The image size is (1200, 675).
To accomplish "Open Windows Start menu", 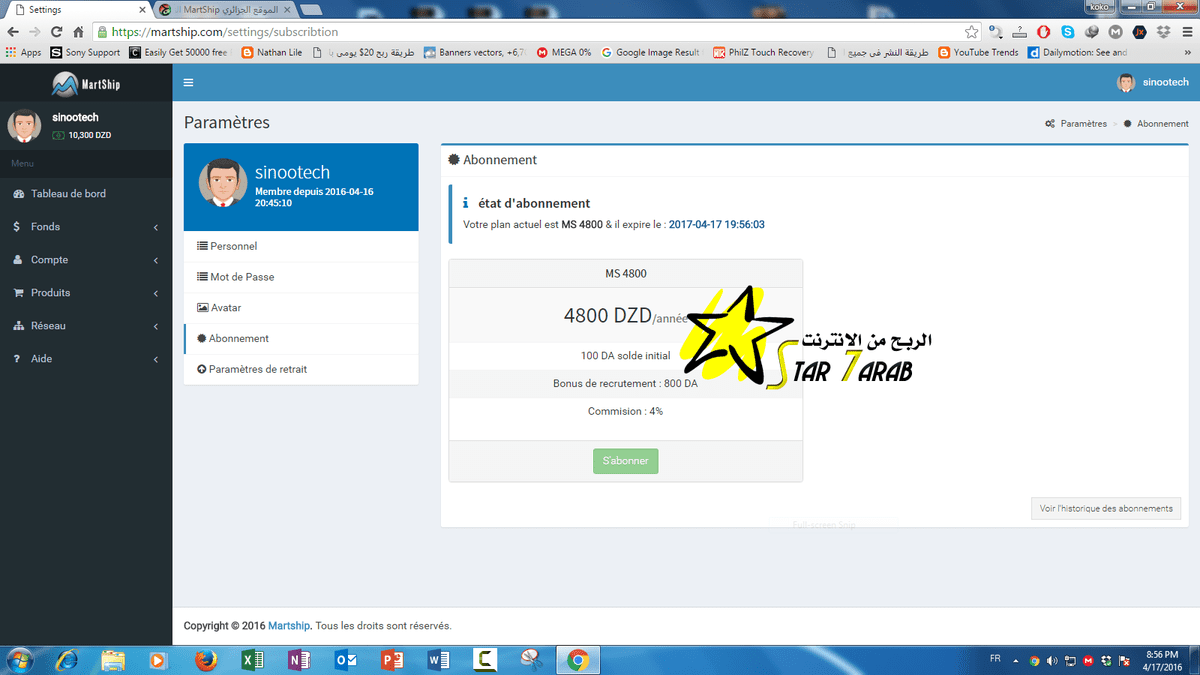I will pyautogui.click(x=19, y=660).
